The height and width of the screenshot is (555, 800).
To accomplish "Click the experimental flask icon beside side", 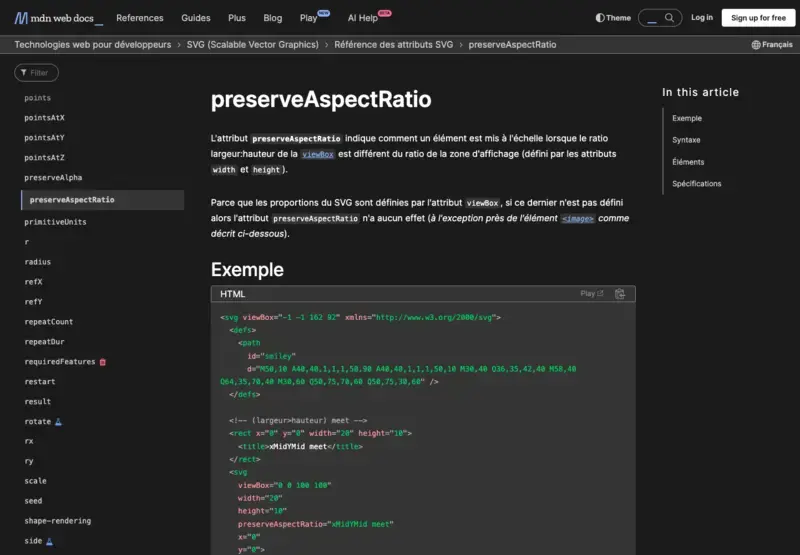I will click(x=49, y=541).
